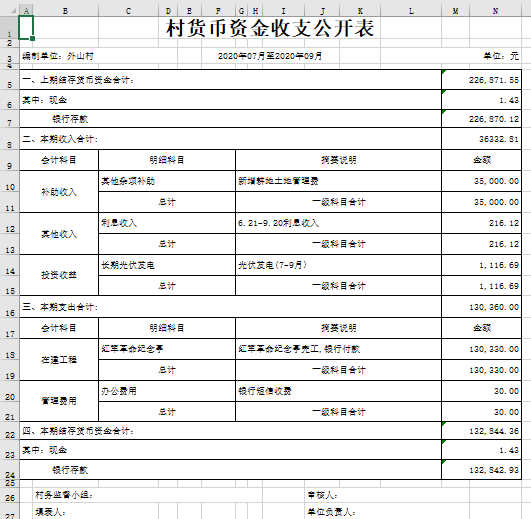The height and width of the screenshot is (519, 531).
Task: Click the 在建工程 merged cell
Action: point(59,360)
